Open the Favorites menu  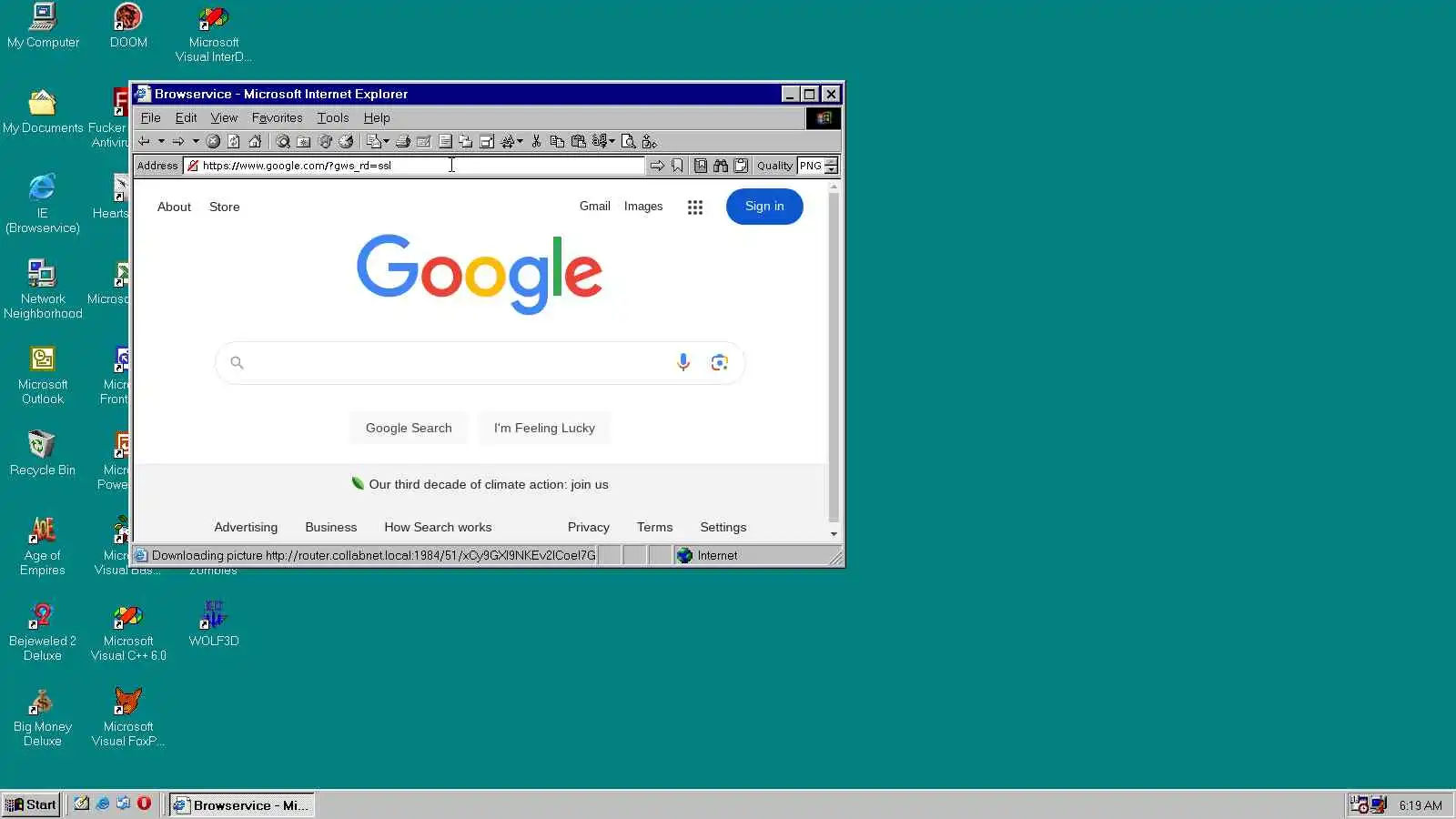277,117
